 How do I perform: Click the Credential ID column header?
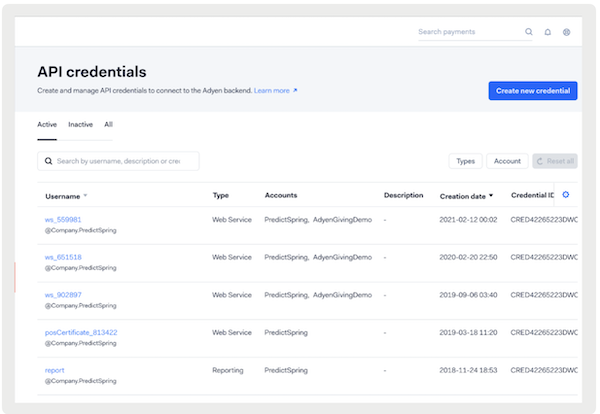(x=532, y=195)
